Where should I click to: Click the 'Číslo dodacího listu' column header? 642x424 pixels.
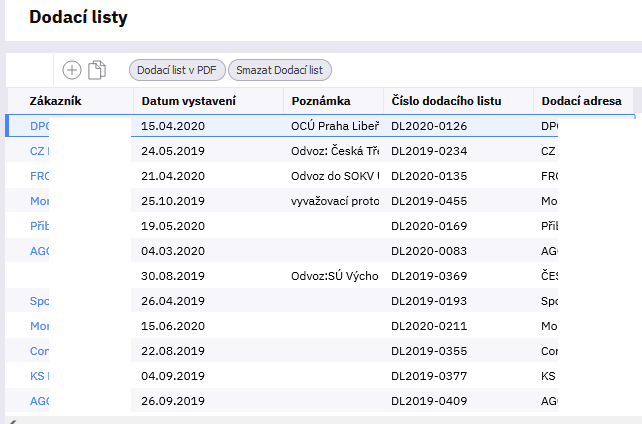pos(446,101)
